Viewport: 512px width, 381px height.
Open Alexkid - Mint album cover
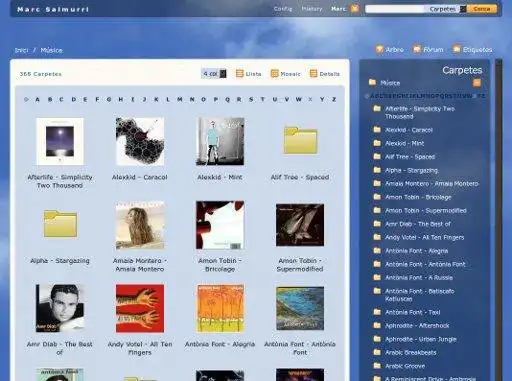pos(220,141)
